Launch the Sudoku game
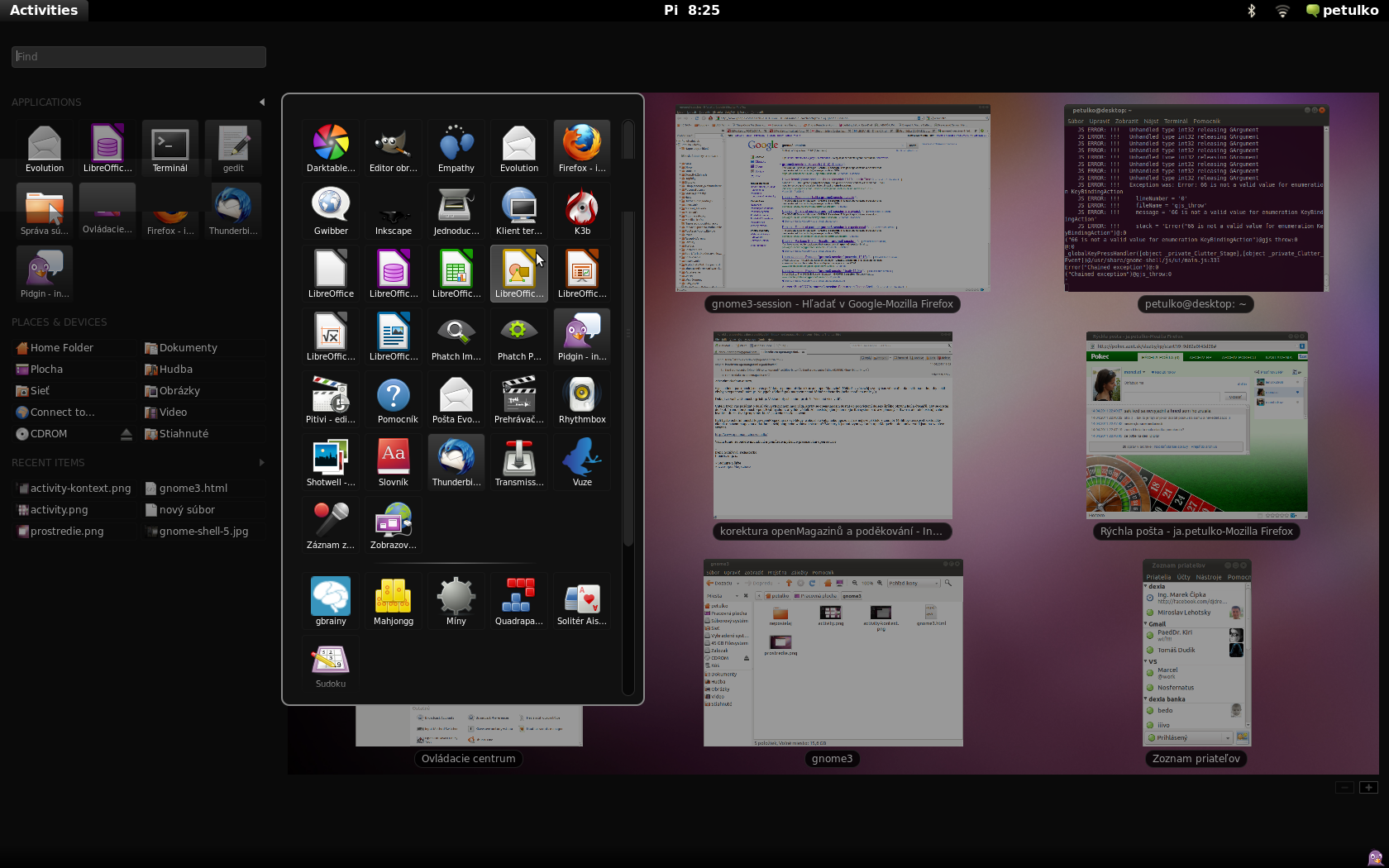The image size is (1389, 868). (x=331, y=663)
